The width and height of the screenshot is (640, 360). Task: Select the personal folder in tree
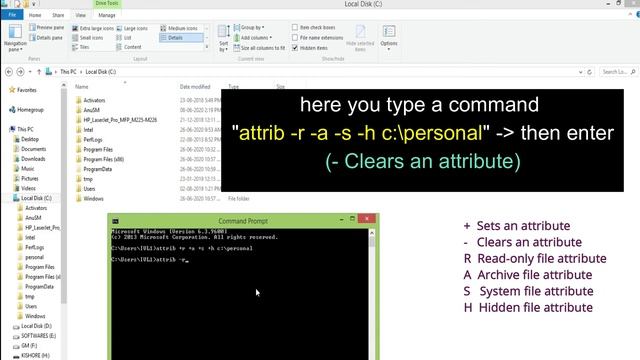34,257
